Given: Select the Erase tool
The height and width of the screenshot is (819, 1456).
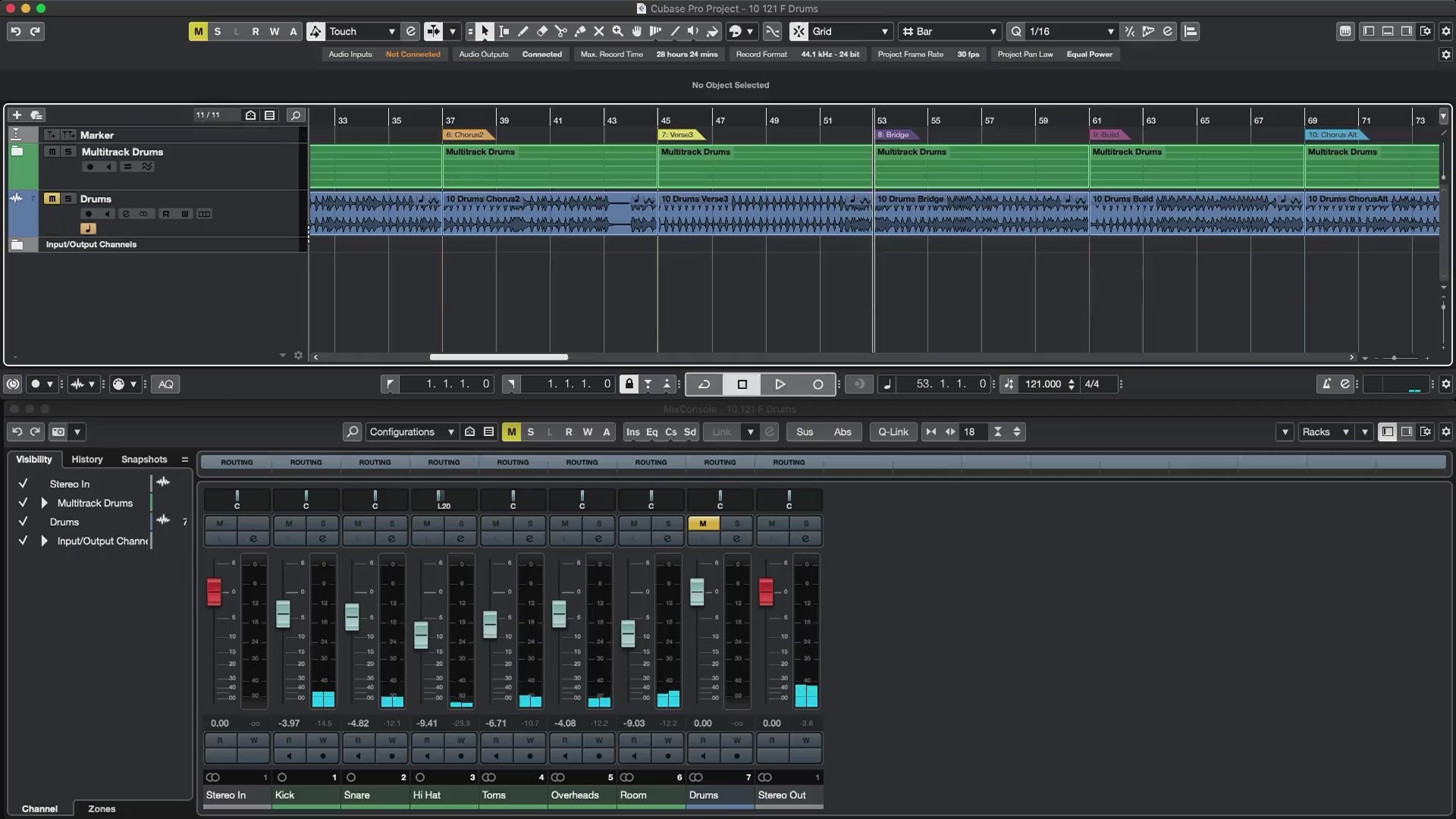Looking at the screenshot, I should pos(541,31).
